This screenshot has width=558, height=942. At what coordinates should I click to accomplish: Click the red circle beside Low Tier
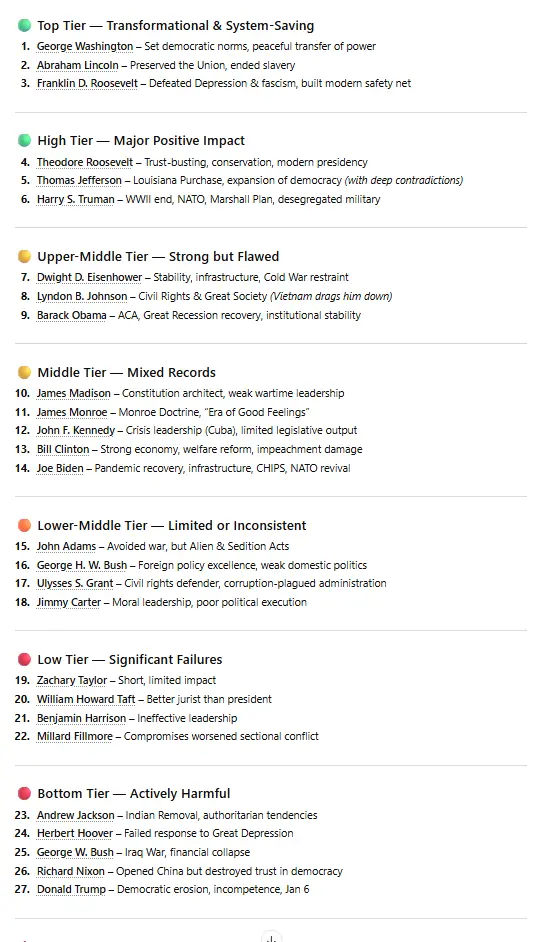click(x=25, y=659)
